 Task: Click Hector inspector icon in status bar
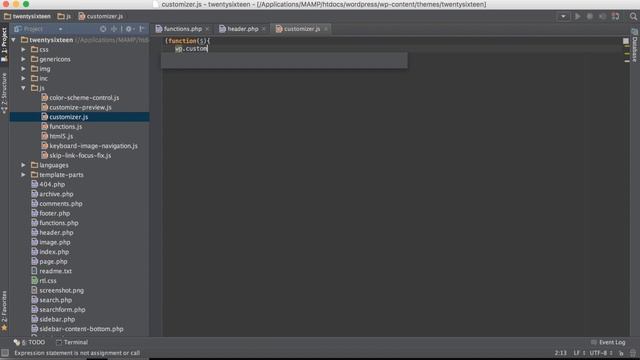633,353
